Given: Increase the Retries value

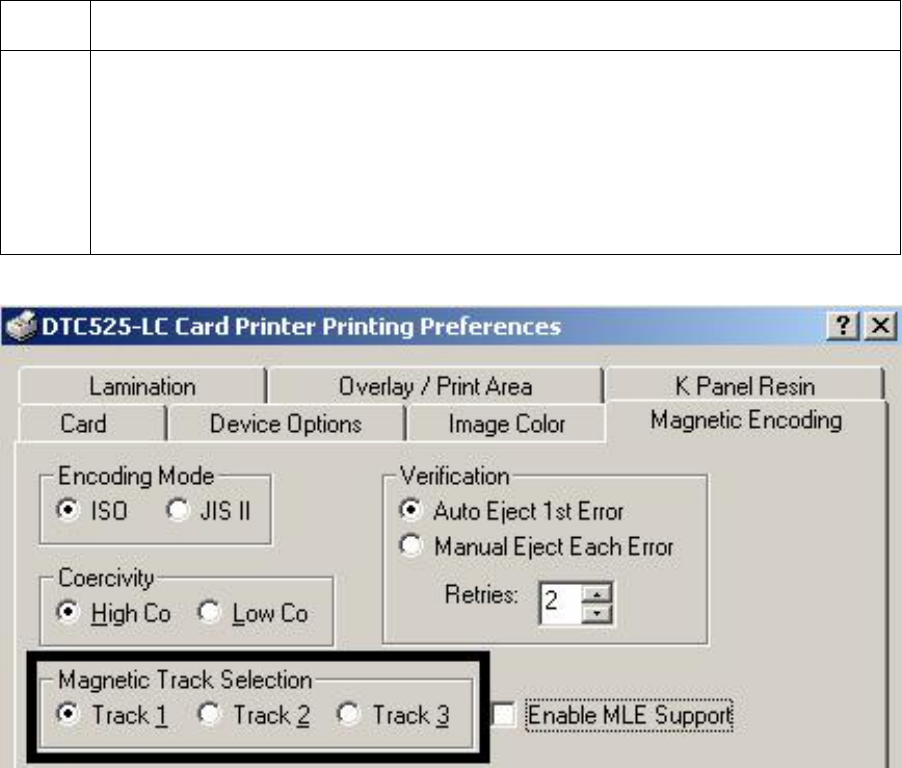Looking at the screenshot, I should (x=598, y=593).
